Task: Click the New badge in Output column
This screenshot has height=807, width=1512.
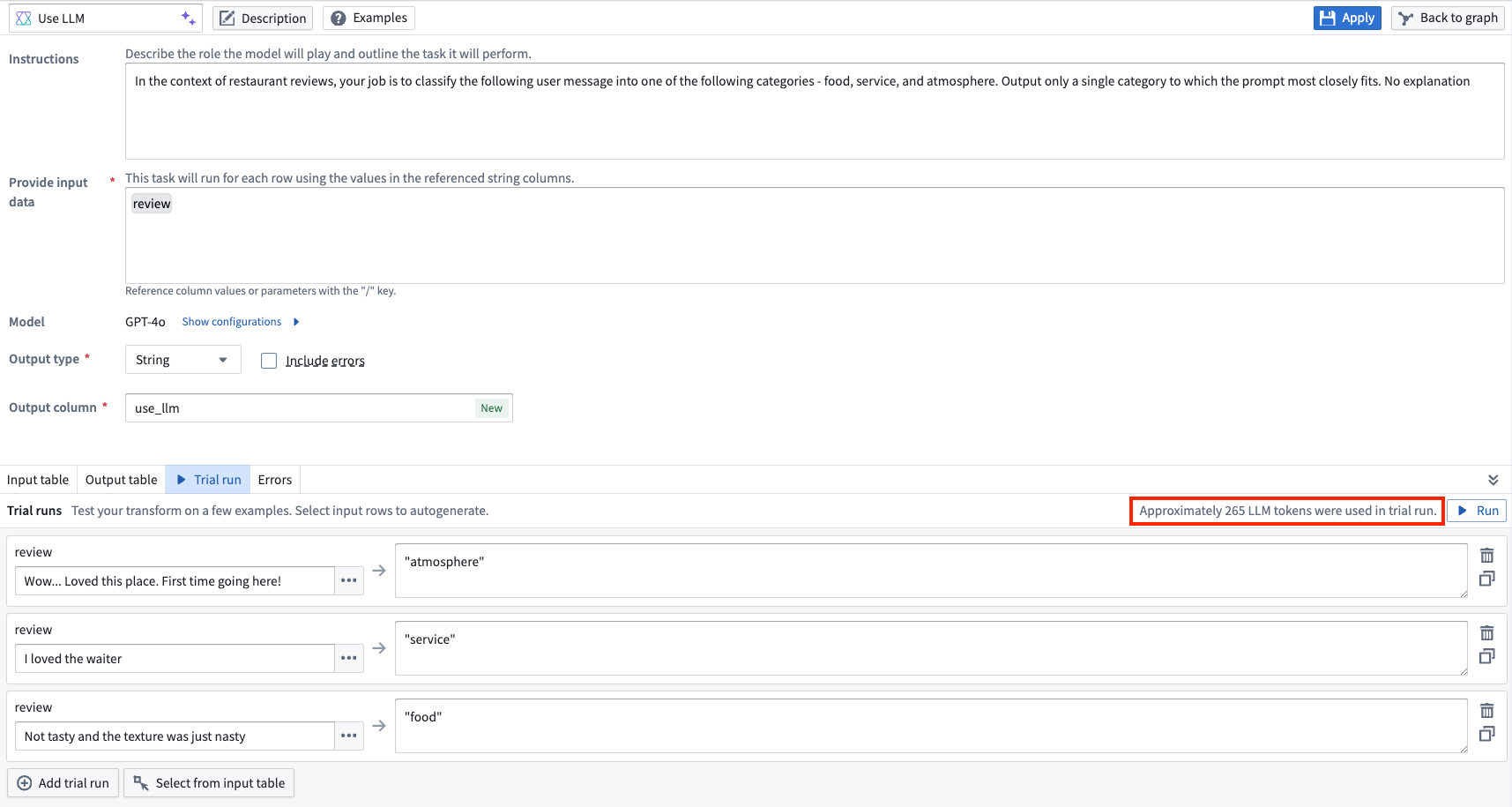Action: tap(491, 408)
